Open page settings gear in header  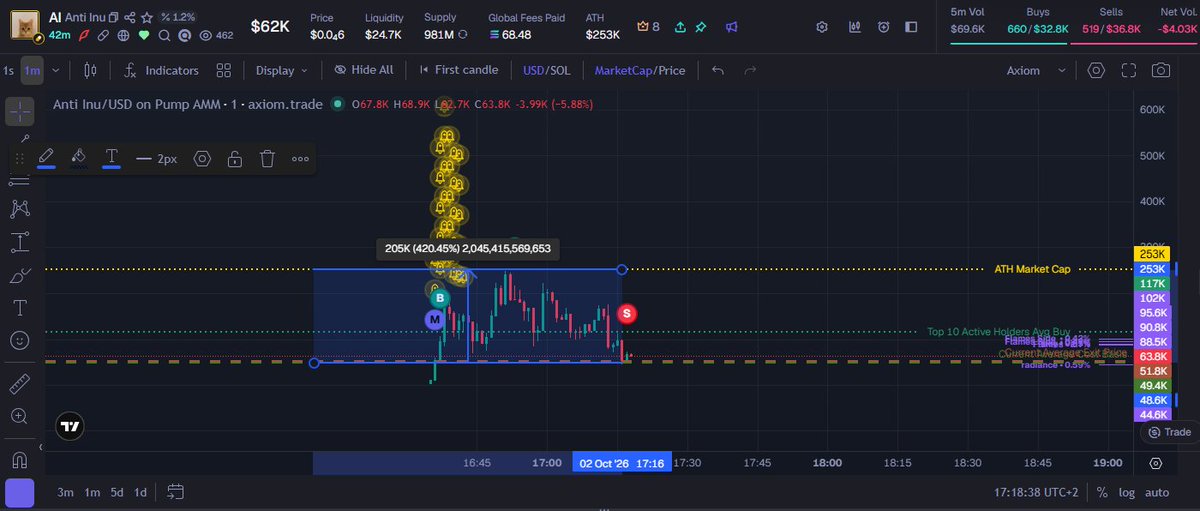pos(822,27)
